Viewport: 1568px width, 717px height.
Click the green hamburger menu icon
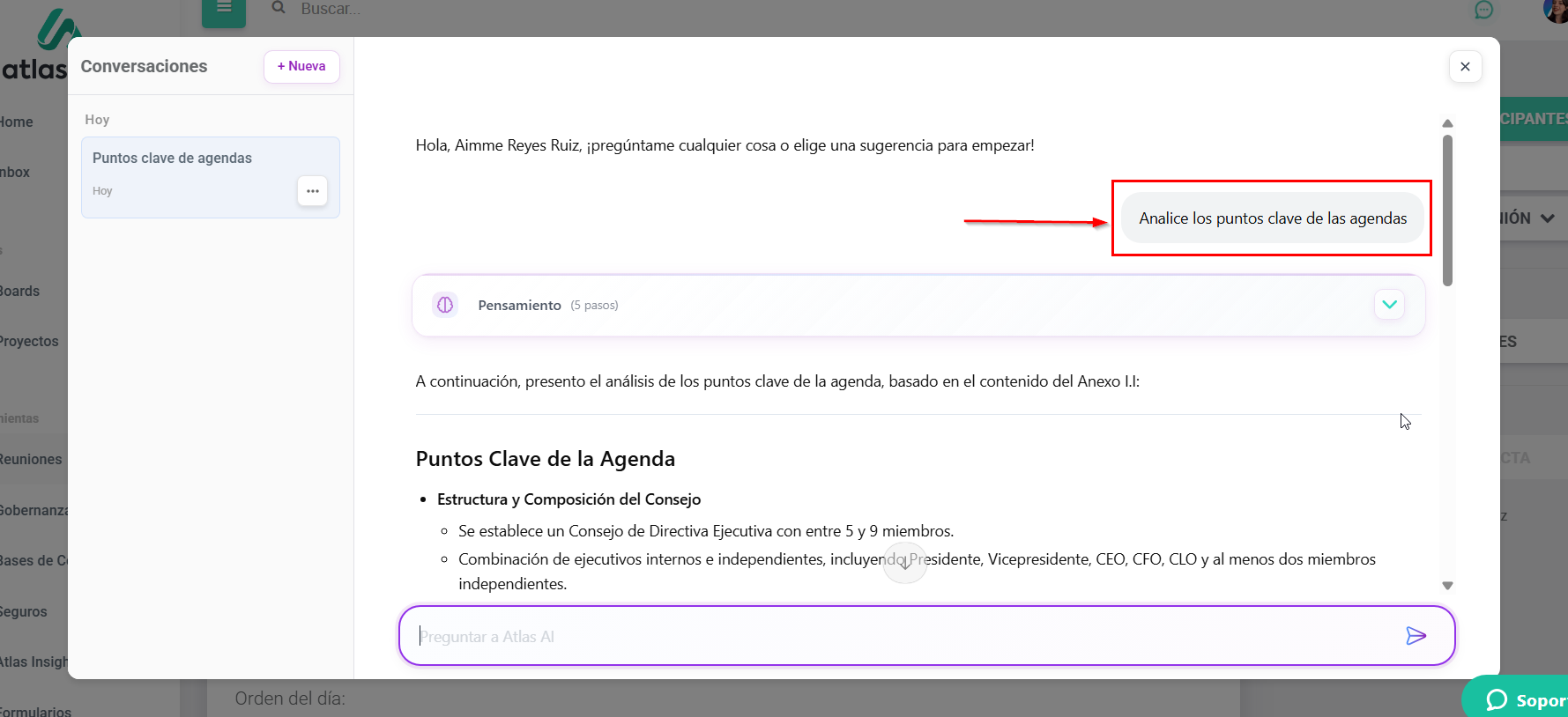224,10
